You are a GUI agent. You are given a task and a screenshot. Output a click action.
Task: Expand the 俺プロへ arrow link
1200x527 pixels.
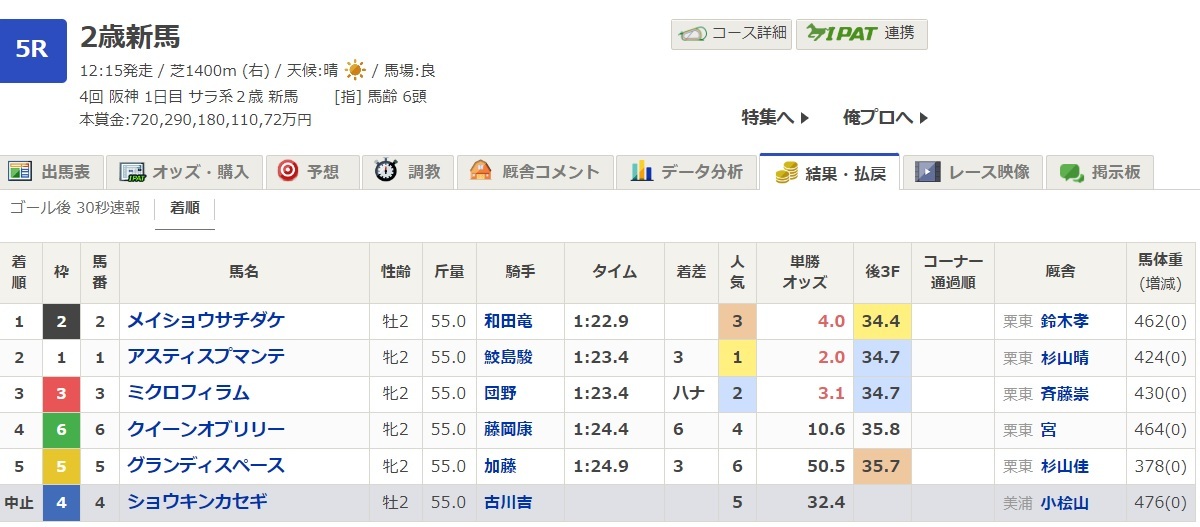point(885,118)
